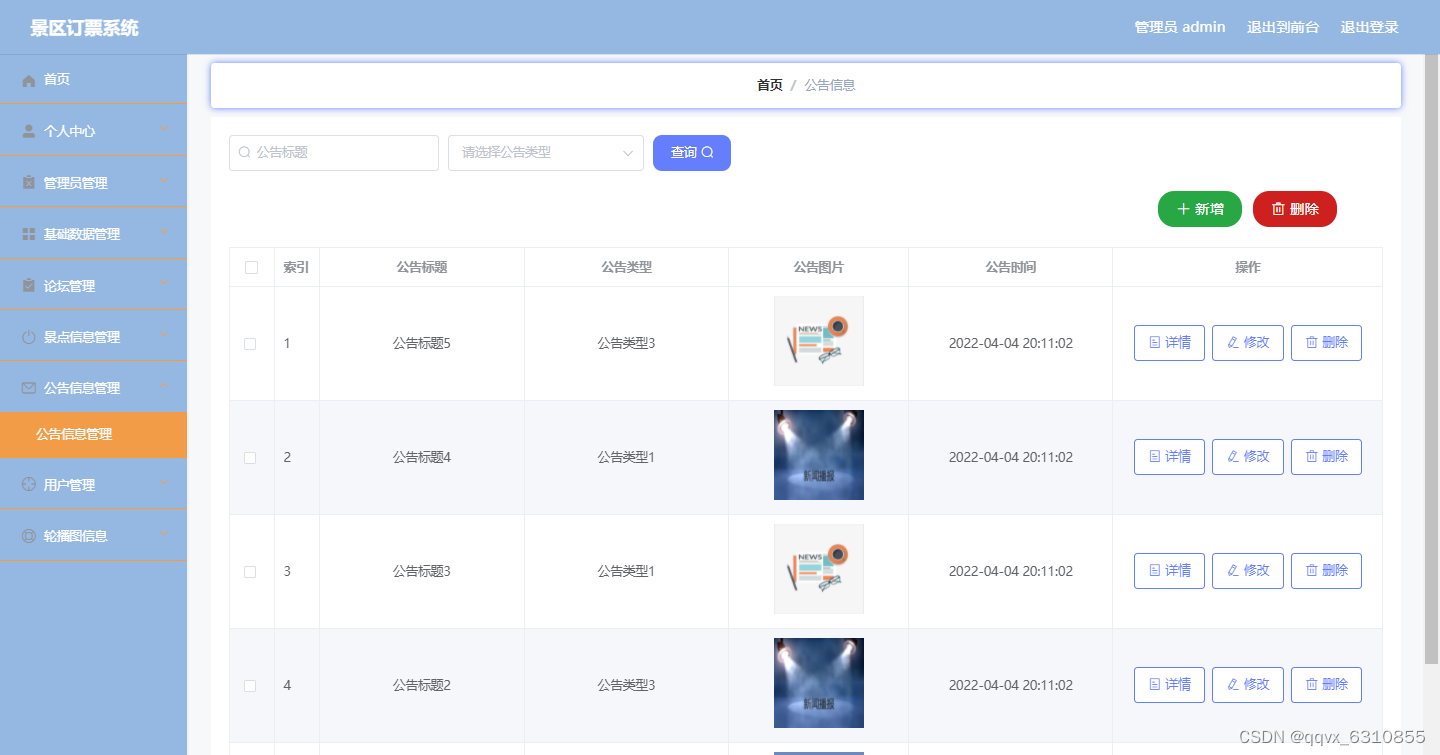Screen dimensions: 1440x755
Task: Select the highlighted 公告信息管理 submenu item
Action: (x=93, y=435)
